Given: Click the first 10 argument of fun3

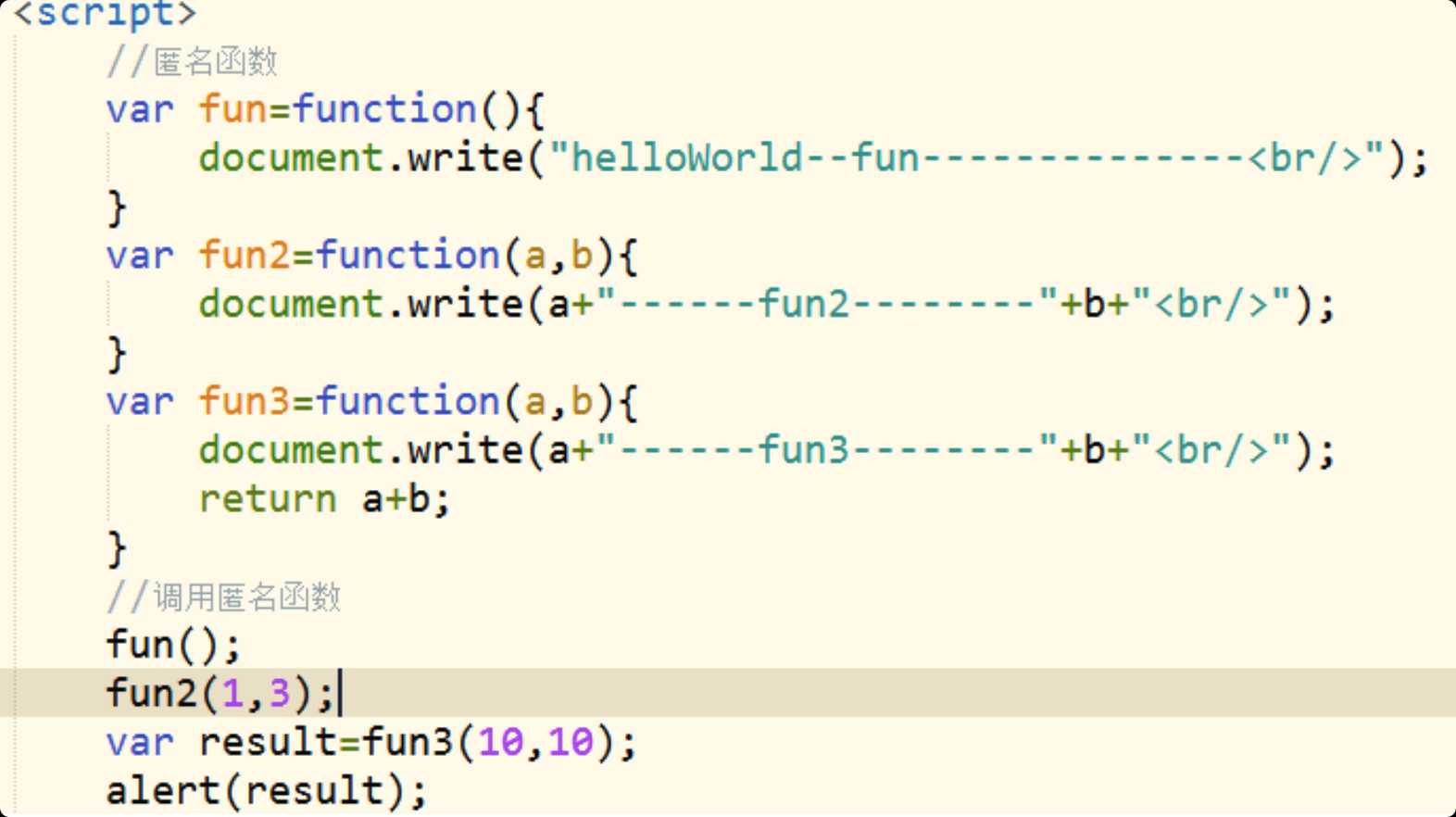Looking at the screenshot, I should [501, 742].
